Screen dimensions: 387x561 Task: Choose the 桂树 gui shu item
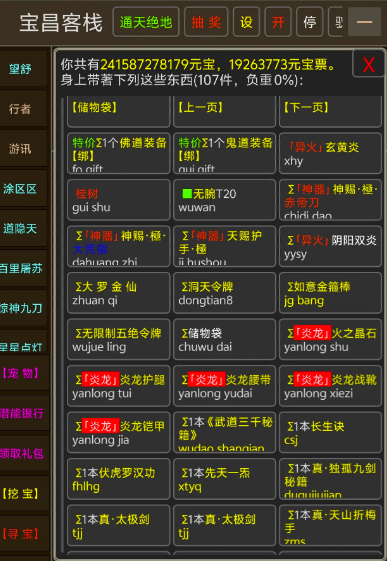click(118, 200)
